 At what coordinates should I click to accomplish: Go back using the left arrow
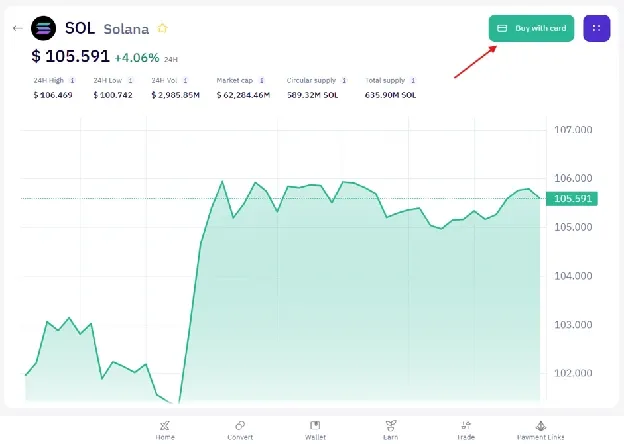[x=17, y=28]
